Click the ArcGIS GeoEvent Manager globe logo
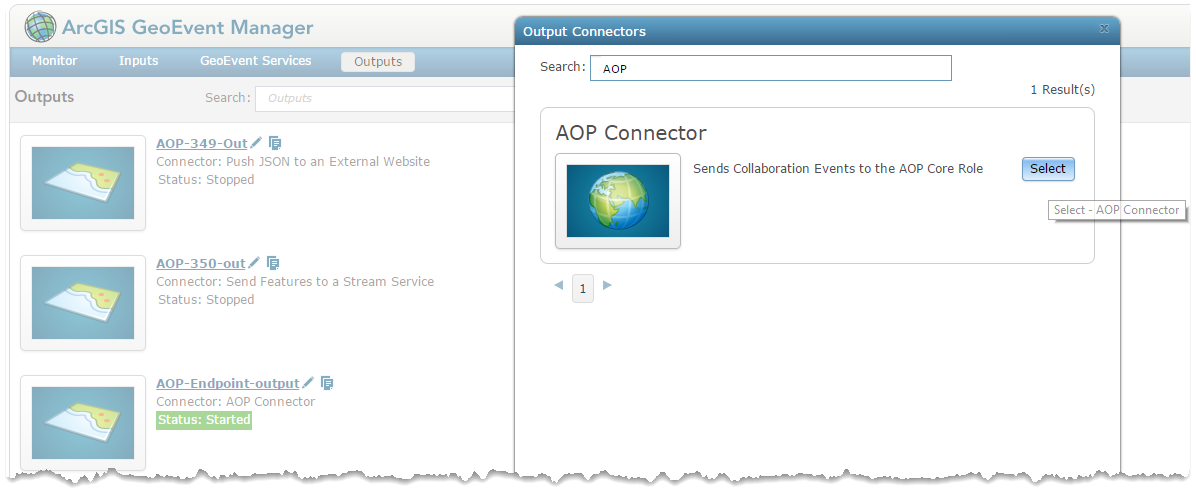Image resolution: width=1196 pixels, height=492 pixels. tap(40, 27)
